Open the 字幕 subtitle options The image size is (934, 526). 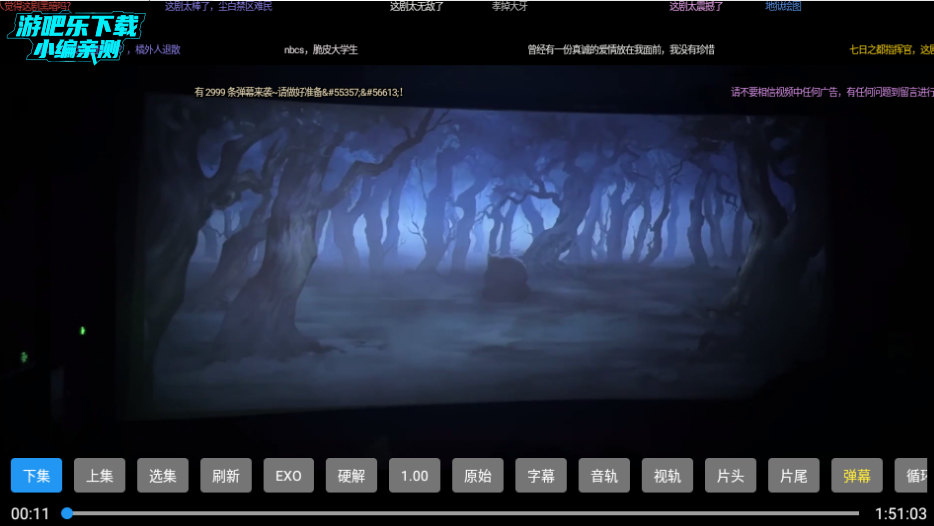point(541,475)
